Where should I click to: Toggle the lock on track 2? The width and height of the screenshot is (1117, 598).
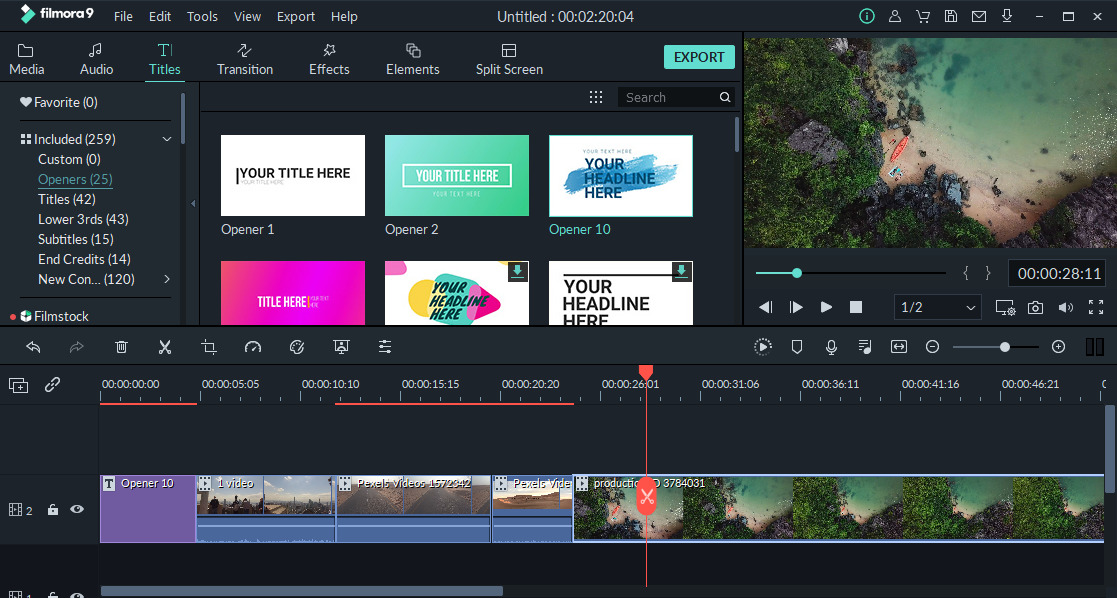pyautogui.click(x=53, y=510)
